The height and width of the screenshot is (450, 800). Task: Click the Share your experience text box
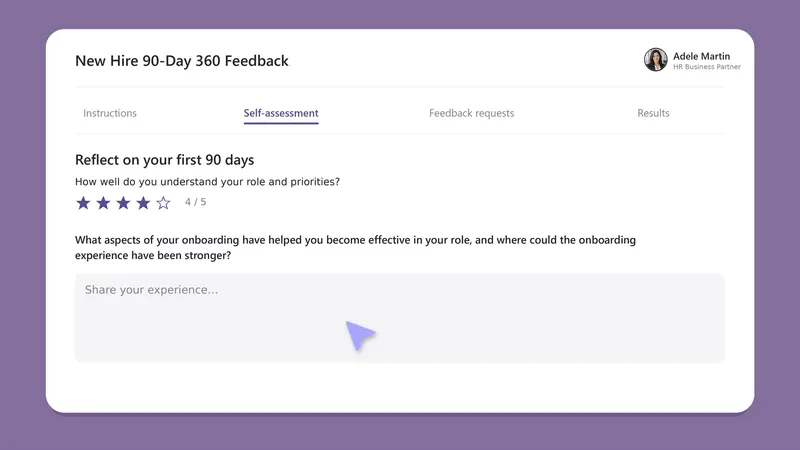pos(400,318)
